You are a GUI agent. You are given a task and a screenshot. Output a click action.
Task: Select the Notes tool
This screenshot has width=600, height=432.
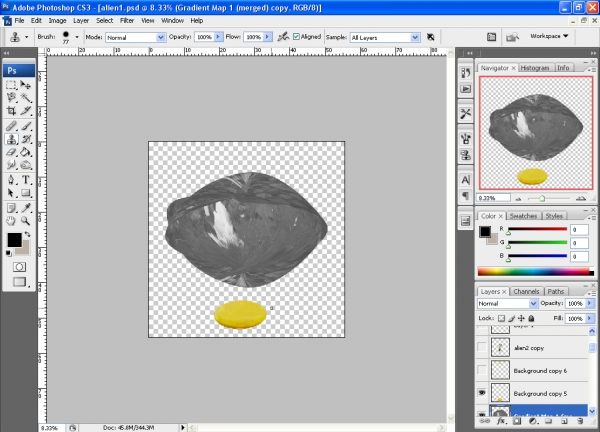point(11,208)
